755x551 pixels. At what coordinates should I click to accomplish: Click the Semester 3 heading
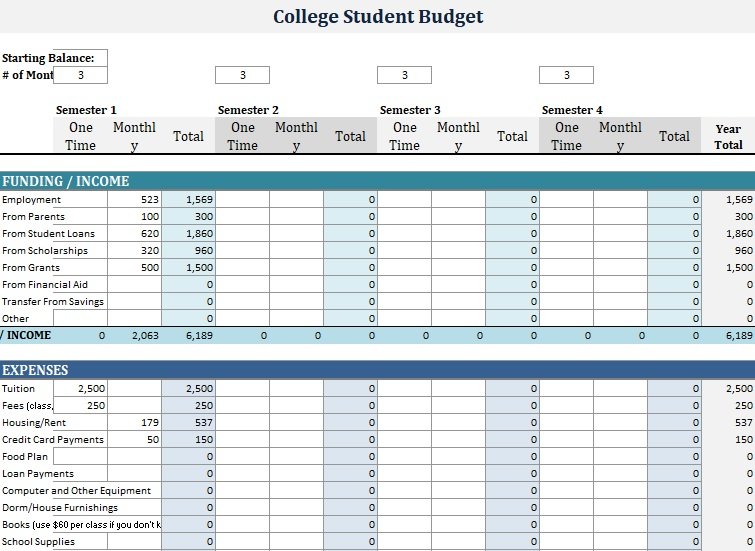(x=410, y=110)
